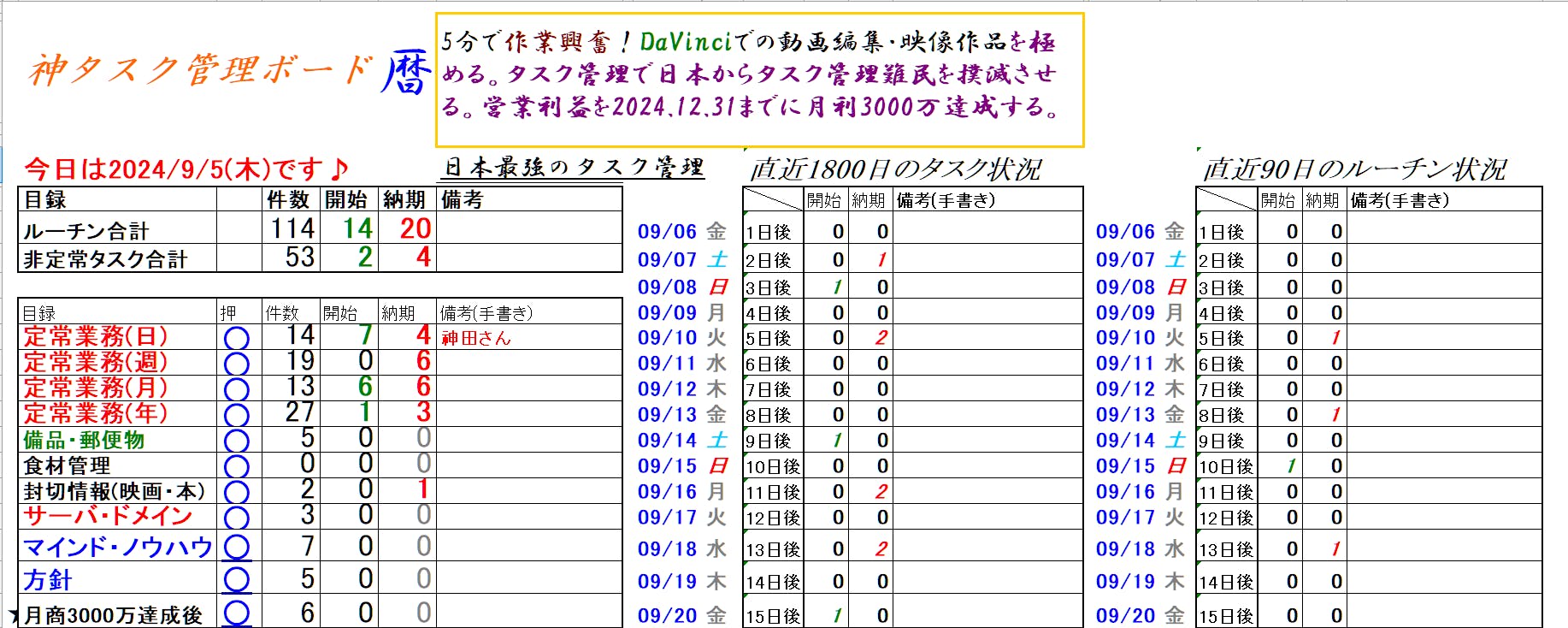This screenshot has height=628, width=1568.
Task: Click the 備考(手書き) header in the 90-day routine table
Action: 1400,200
